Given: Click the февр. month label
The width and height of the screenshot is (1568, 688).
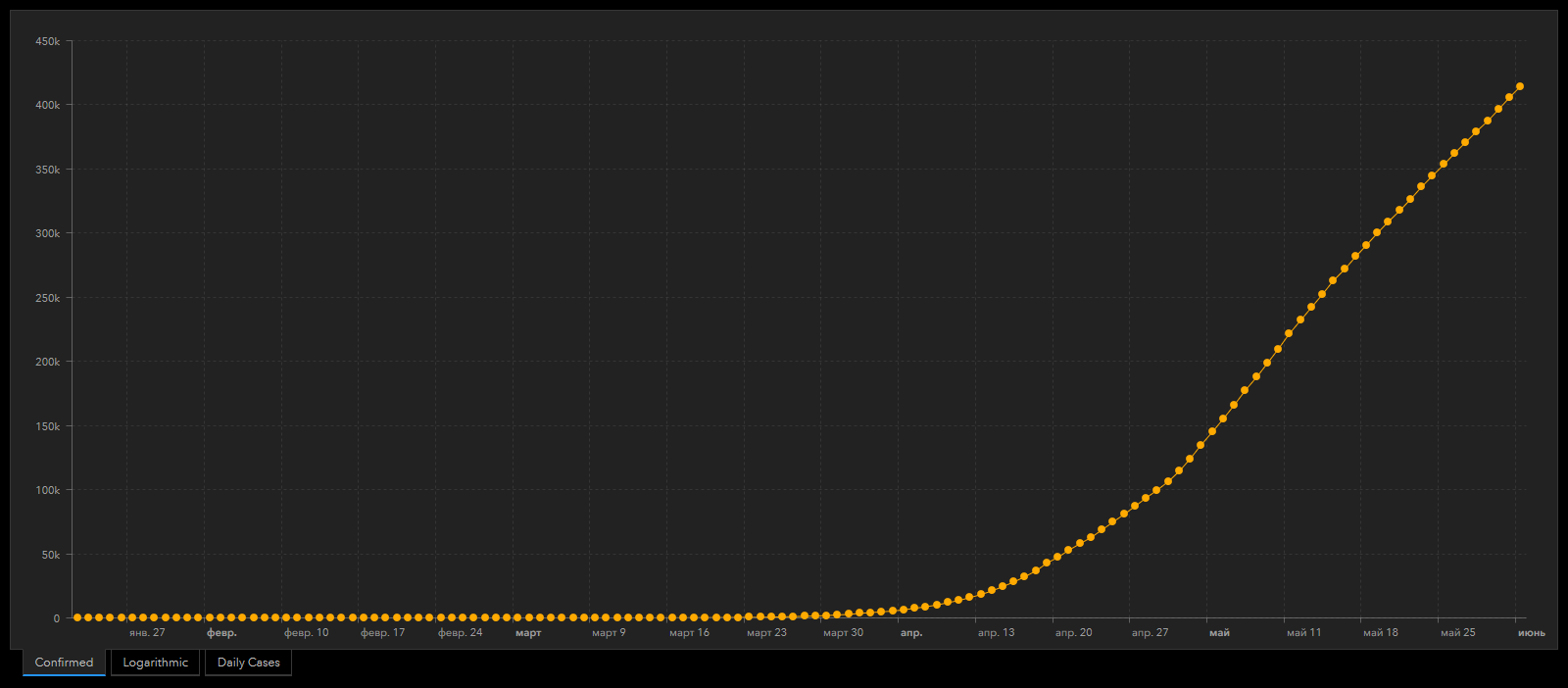Looking at the screenshot, I should [x=221, y=633].
